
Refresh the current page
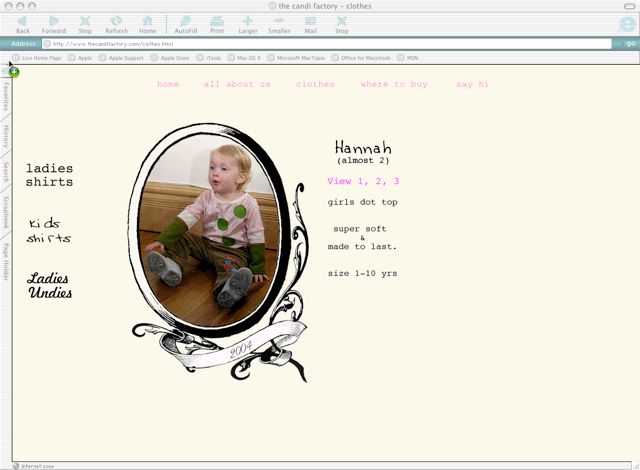tap(116, 24)
